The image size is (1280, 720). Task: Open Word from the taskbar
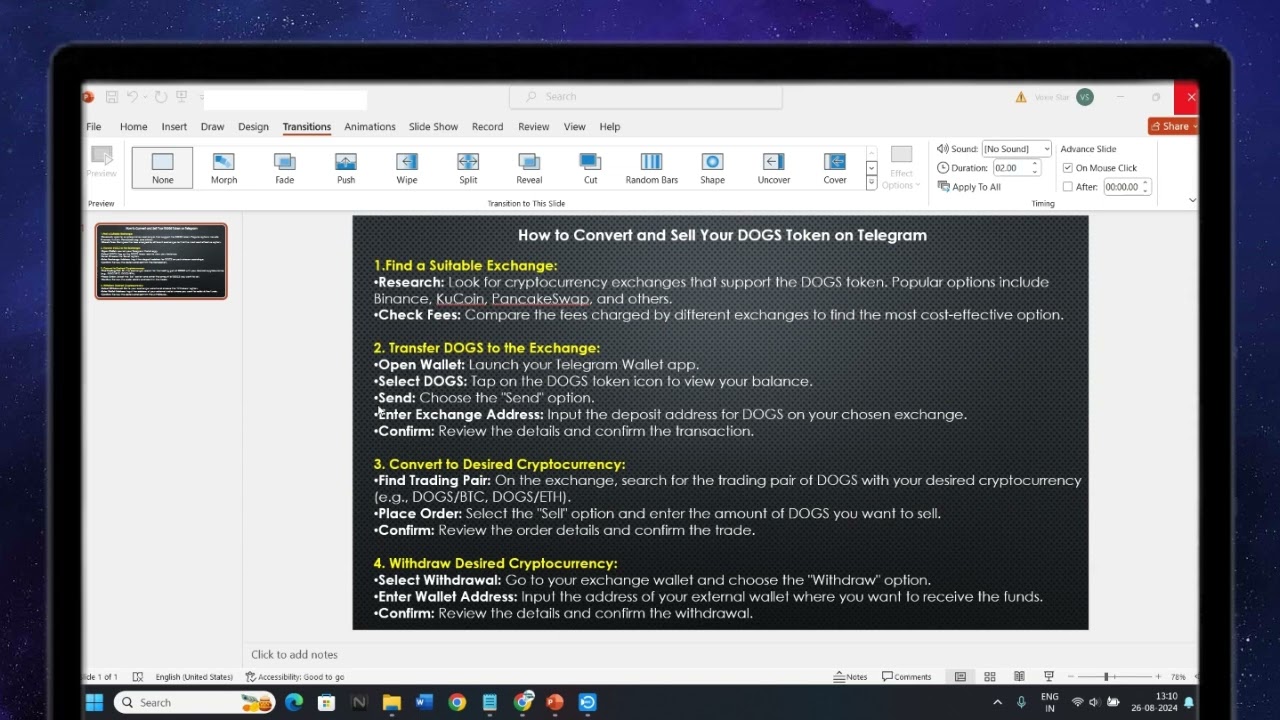(424, 703)
